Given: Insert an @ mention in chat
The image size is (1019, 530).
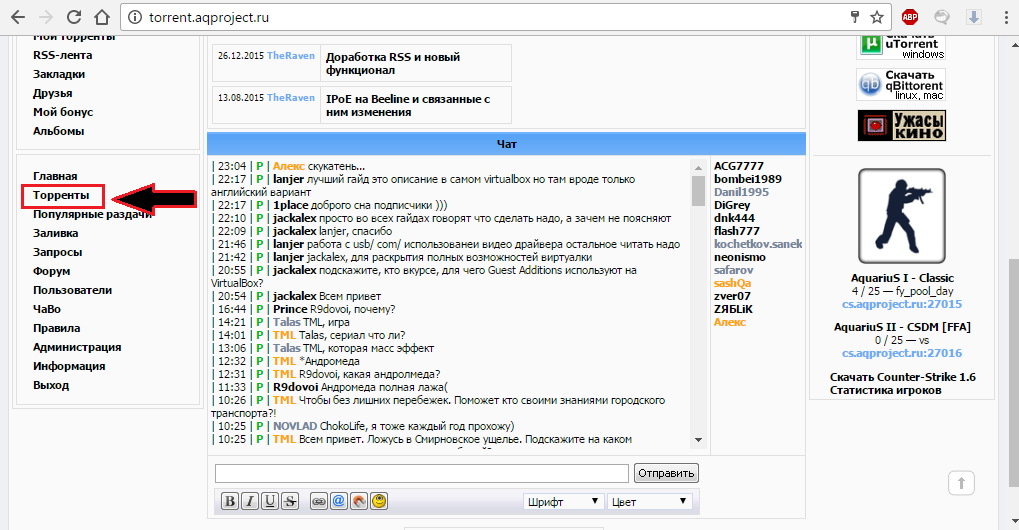Looking at the screenshot, I should pyautogui.click(x=339, y=501).
